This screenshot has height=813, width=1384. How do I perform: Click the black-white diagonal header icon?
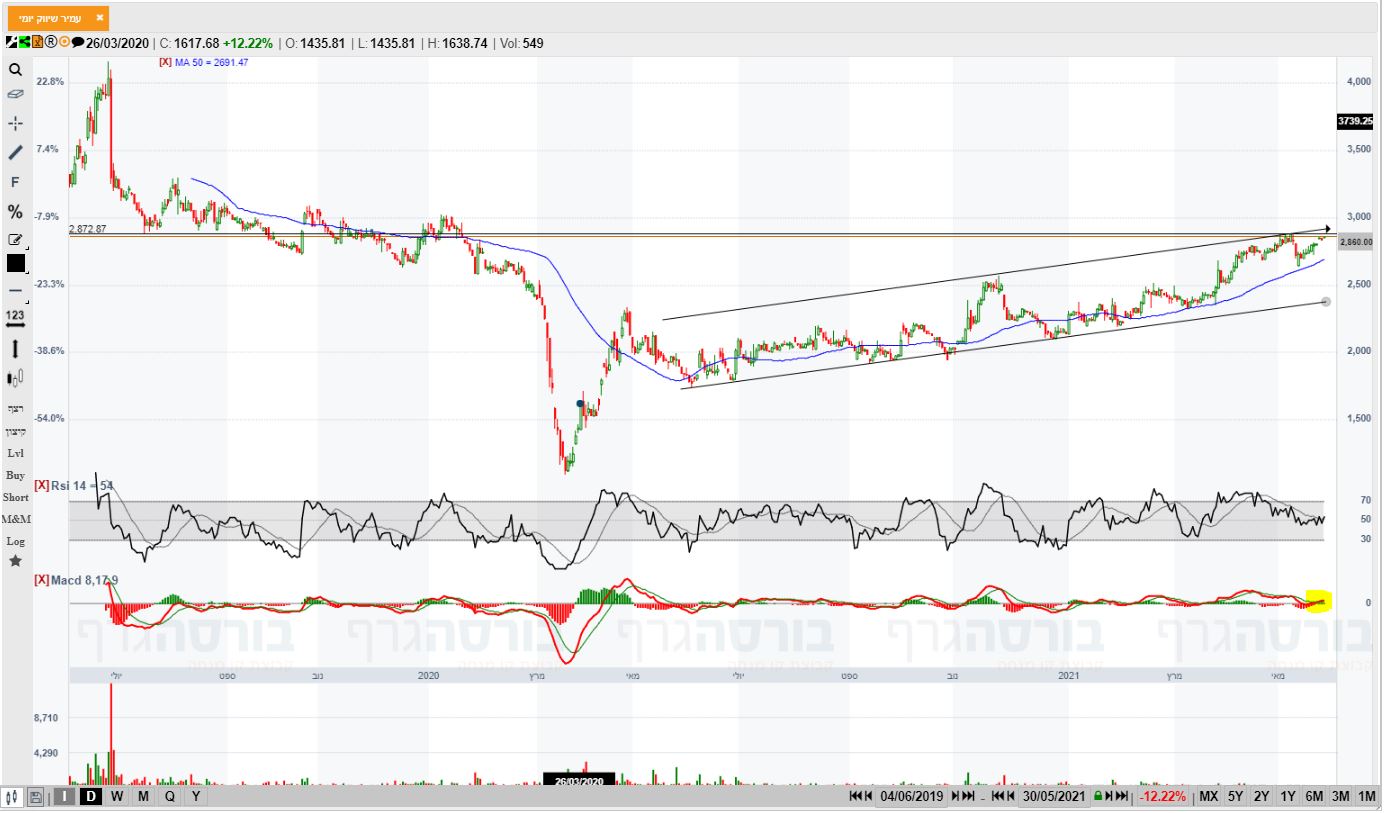(x=12, y=42)
